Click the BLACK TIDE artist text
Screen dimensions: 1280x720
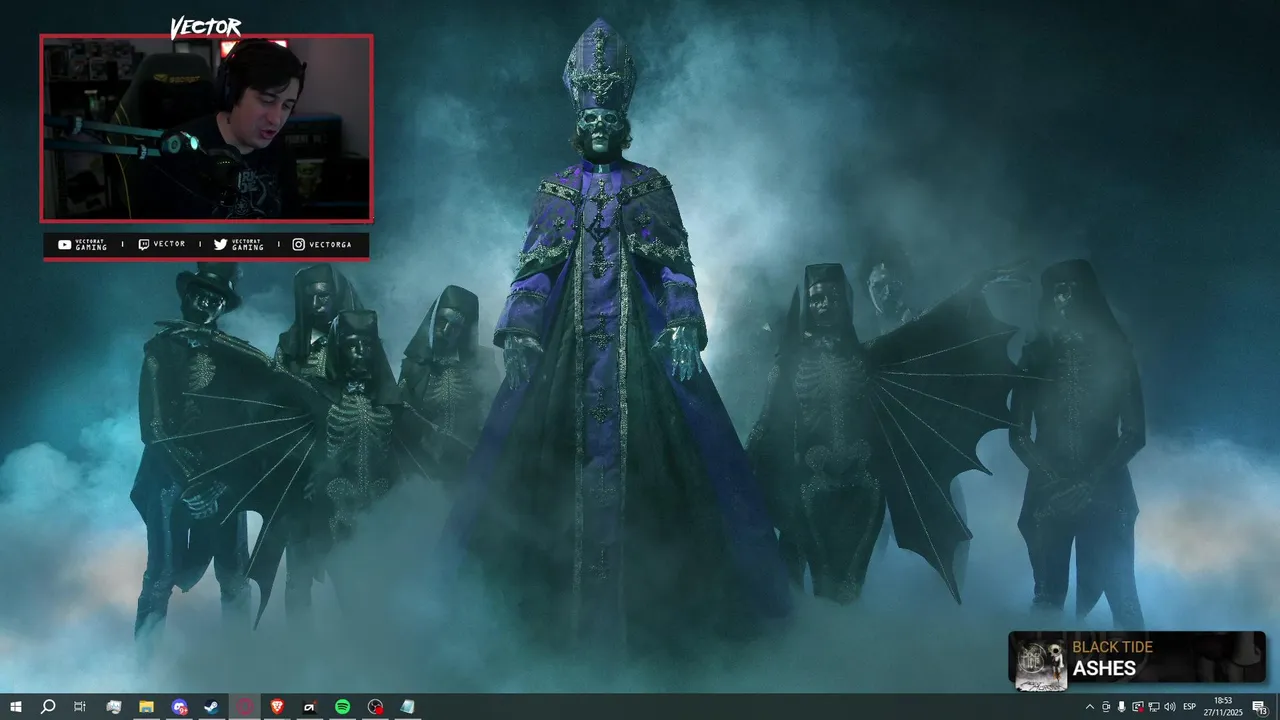(x=1112, y=647)
